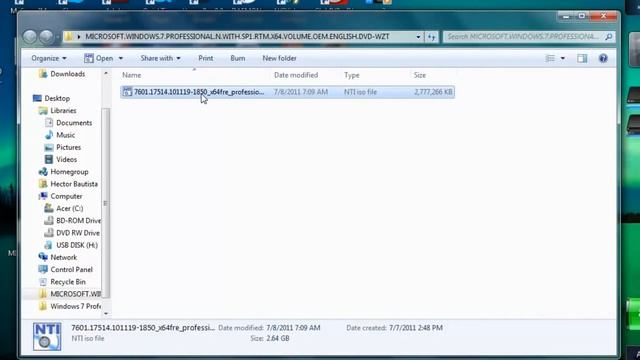Change view with the view icon

(x=550, y=58)
